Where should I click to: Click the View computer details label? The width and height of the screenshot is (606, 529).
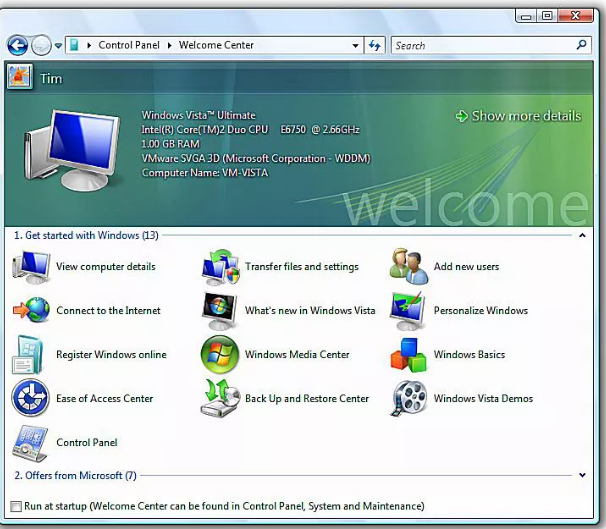(x=106, y=267)
